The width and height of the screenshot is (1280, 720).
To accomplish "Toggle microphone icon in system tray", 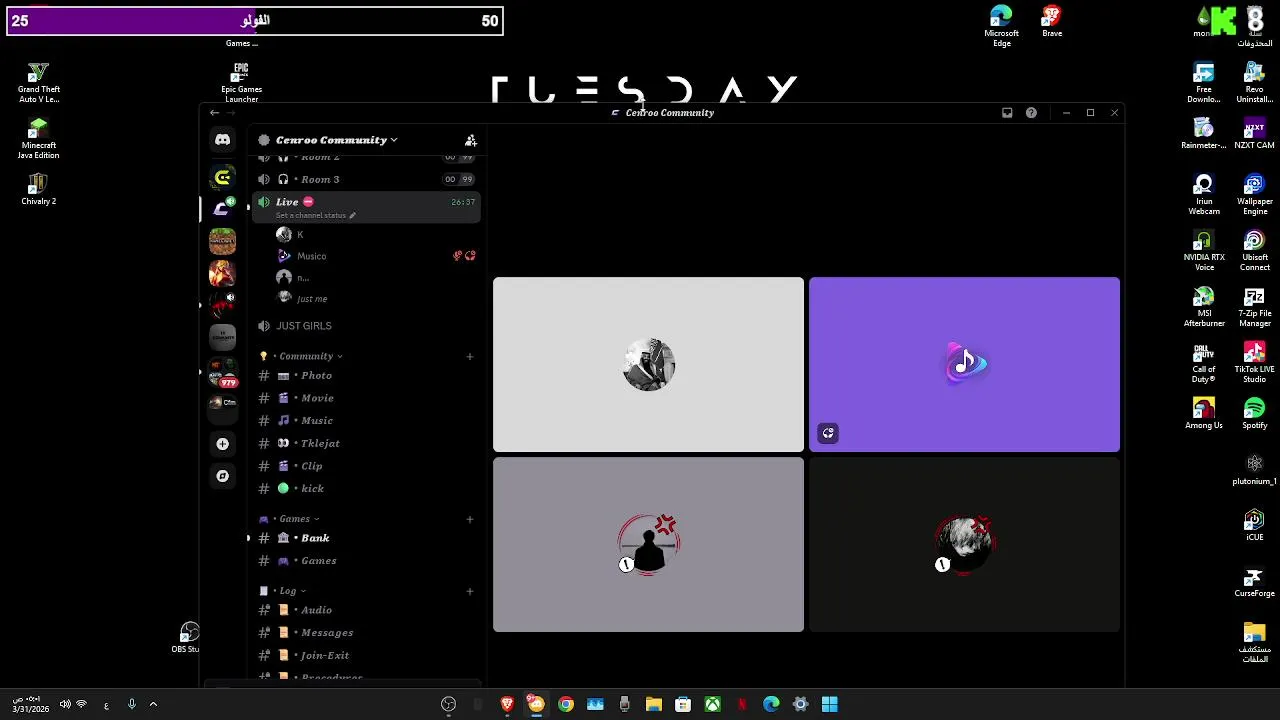I will [131, 705].
